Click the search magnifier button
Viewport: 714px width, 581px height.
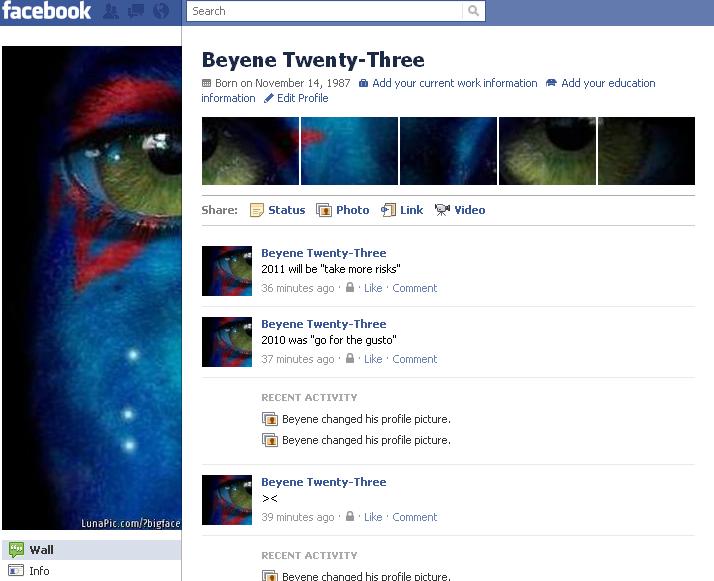[474, 11]
